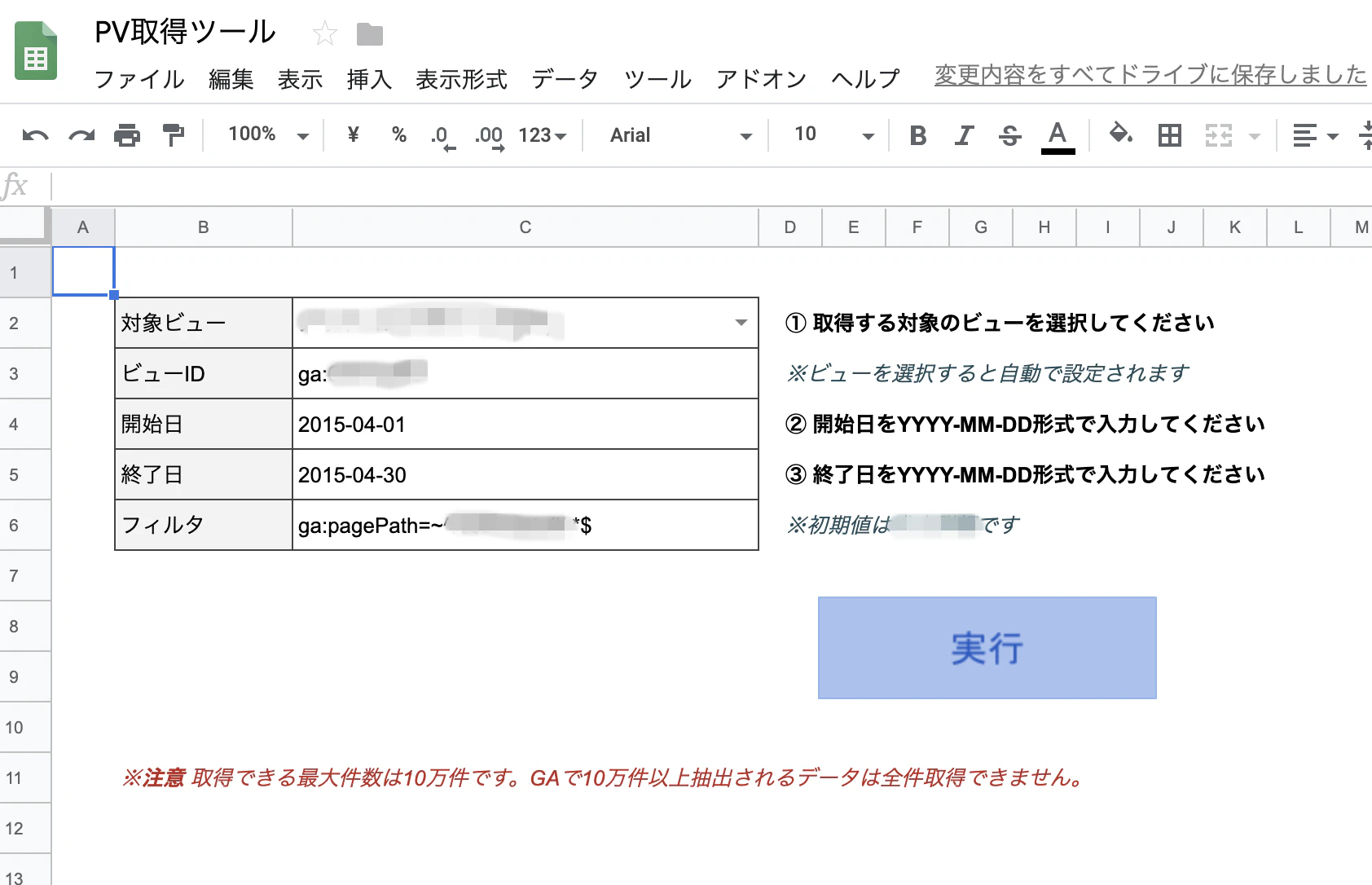Click the merge cells icon

coord(1219,135)
